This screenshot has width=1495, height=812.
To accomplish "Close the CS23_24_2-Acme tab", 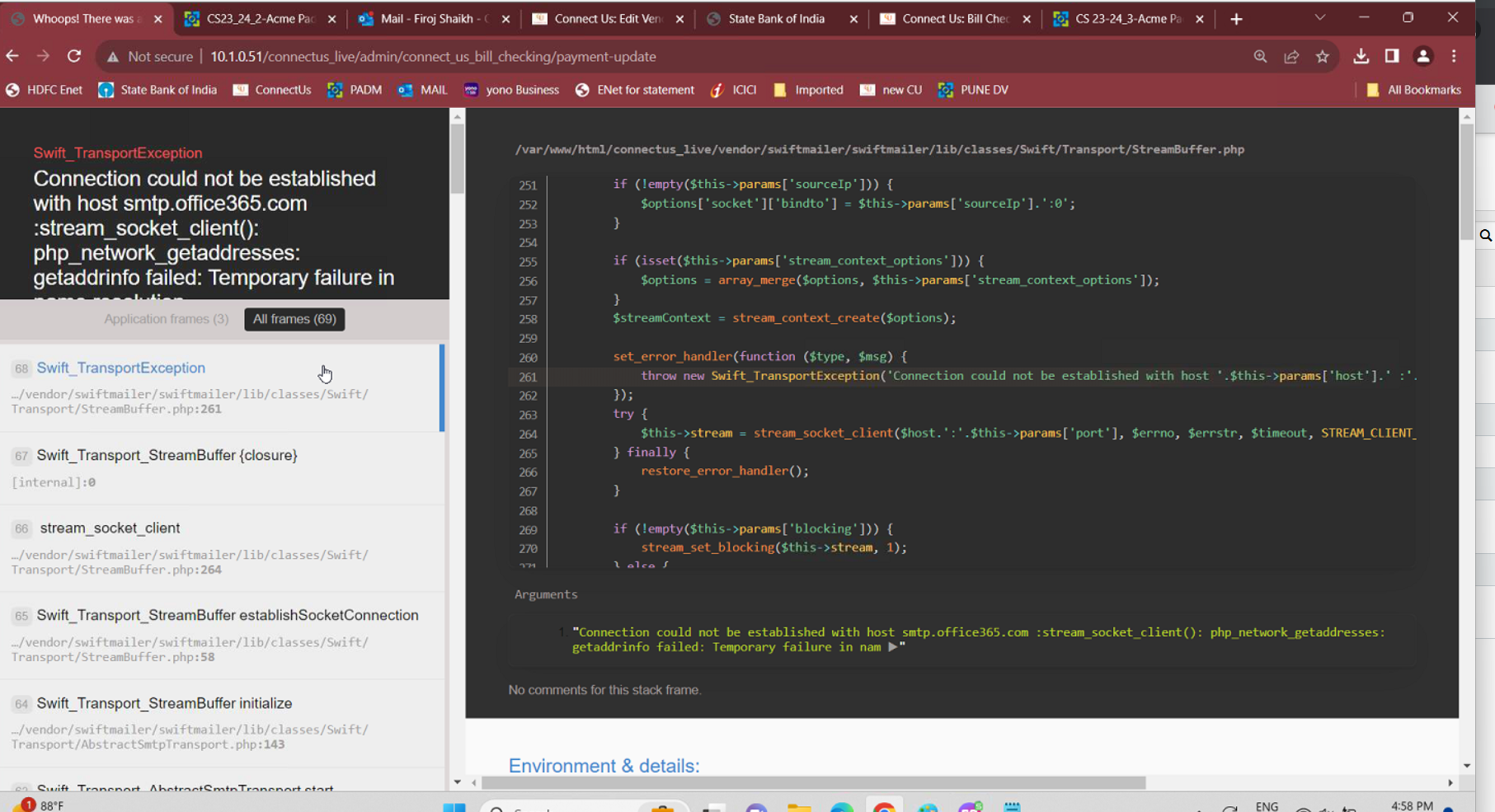I will [x=331, y=19].
